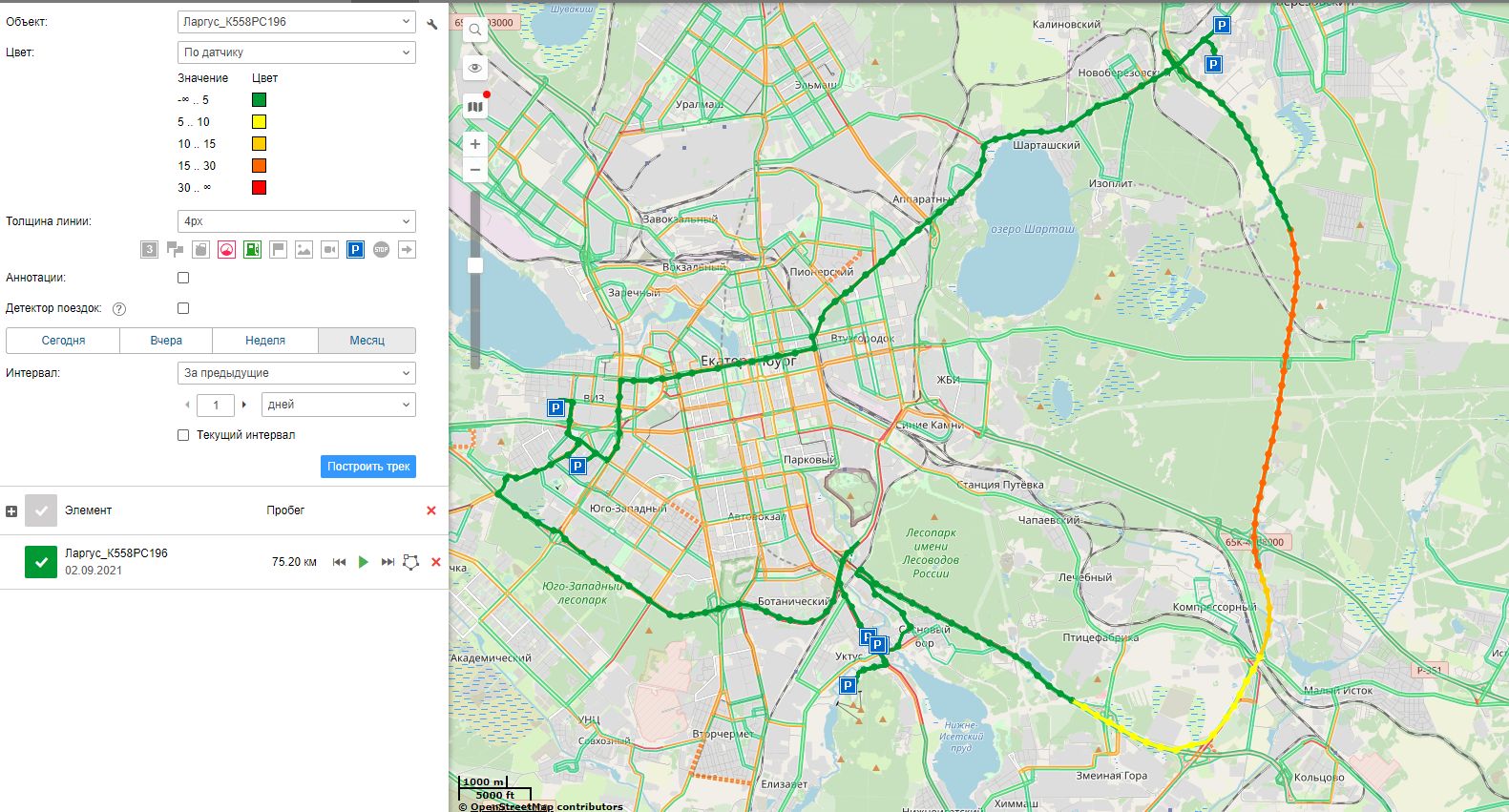Open the Объект dropdown showing Ларгус_К558РС196
The width and height of the screenshot is (1509, 812).
pyautogui.click(x=296, y=22)
